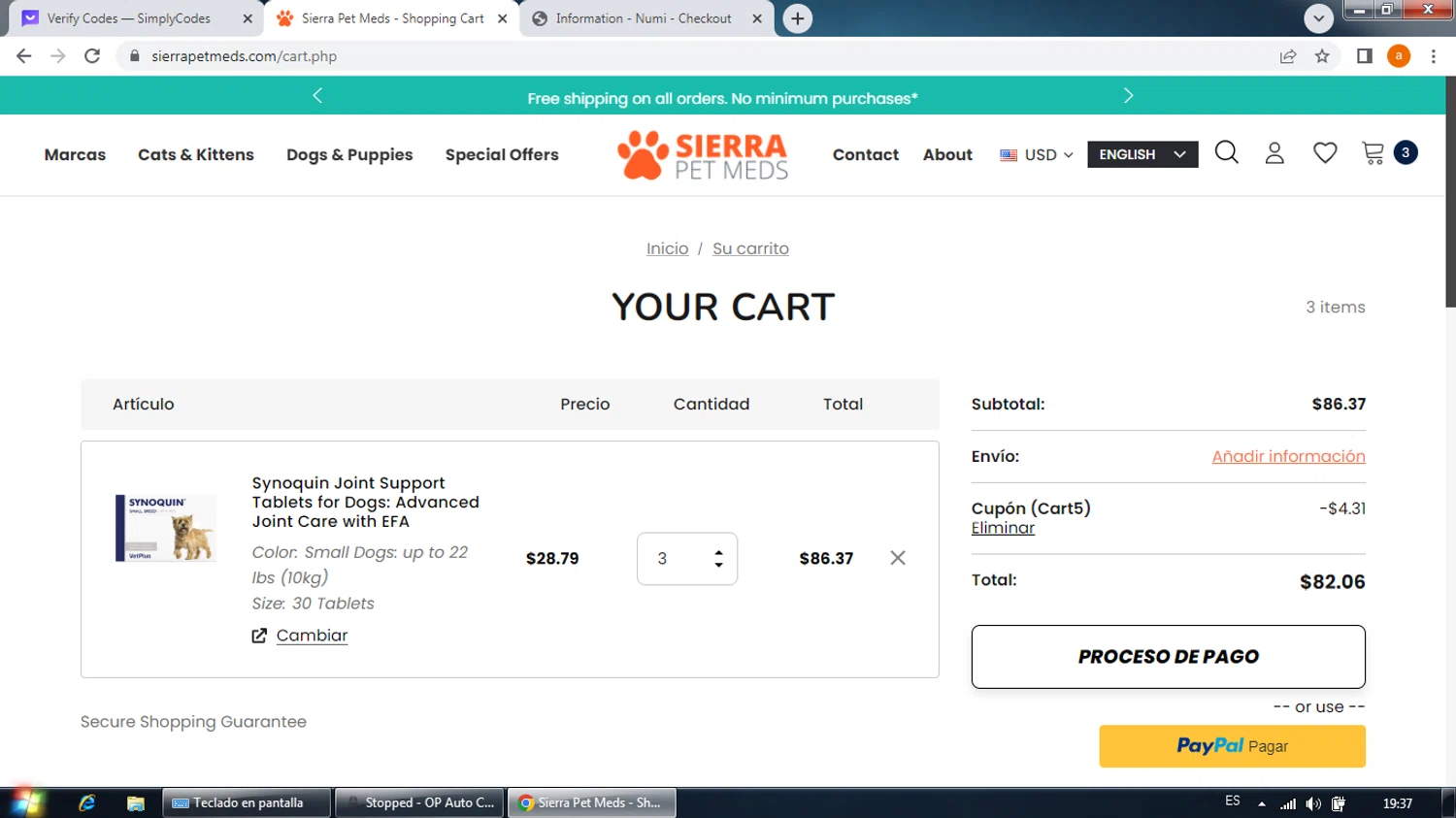Click the 19:37 system clock
Screen dimensions: 1456x818
(1398, 803)
